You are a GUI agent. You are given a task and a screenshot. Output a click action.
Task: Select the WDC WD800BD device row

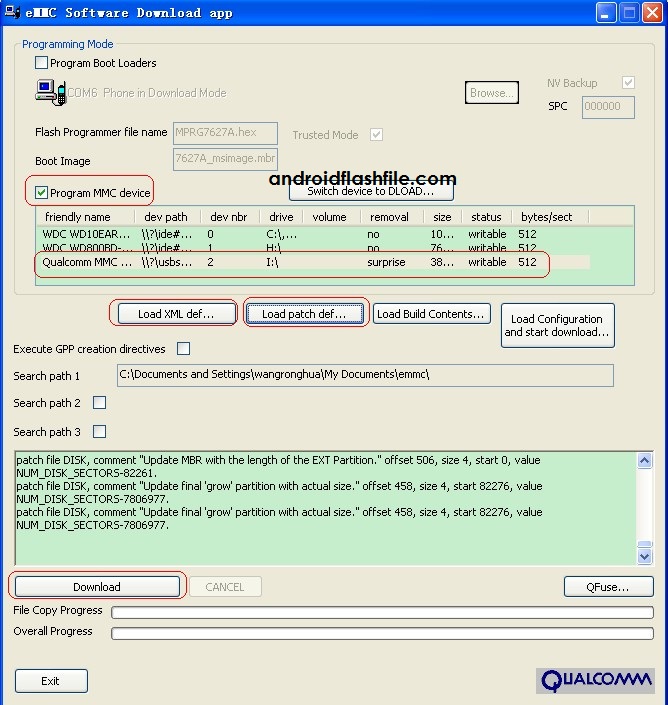click(313, 248)
